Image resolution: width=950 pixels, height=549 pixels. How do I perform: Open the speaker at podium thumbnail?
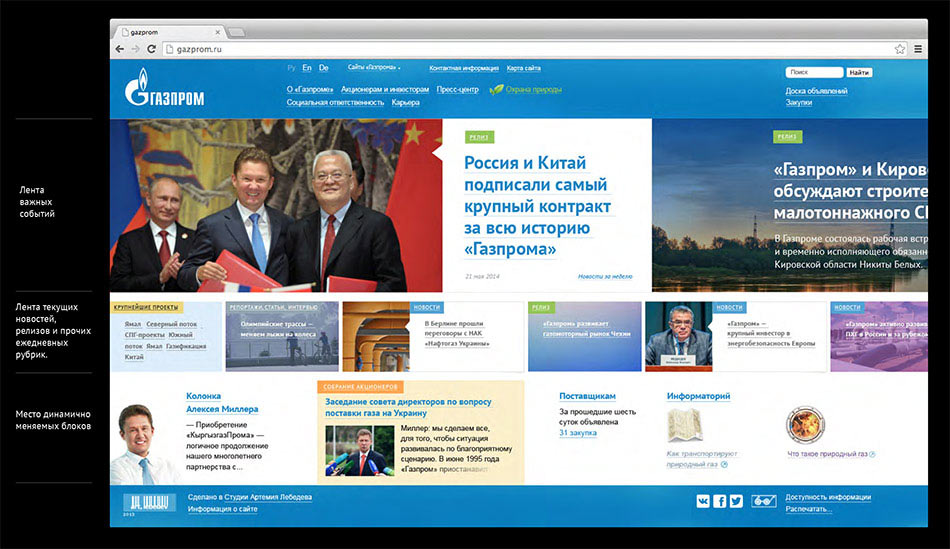point(679,337)
